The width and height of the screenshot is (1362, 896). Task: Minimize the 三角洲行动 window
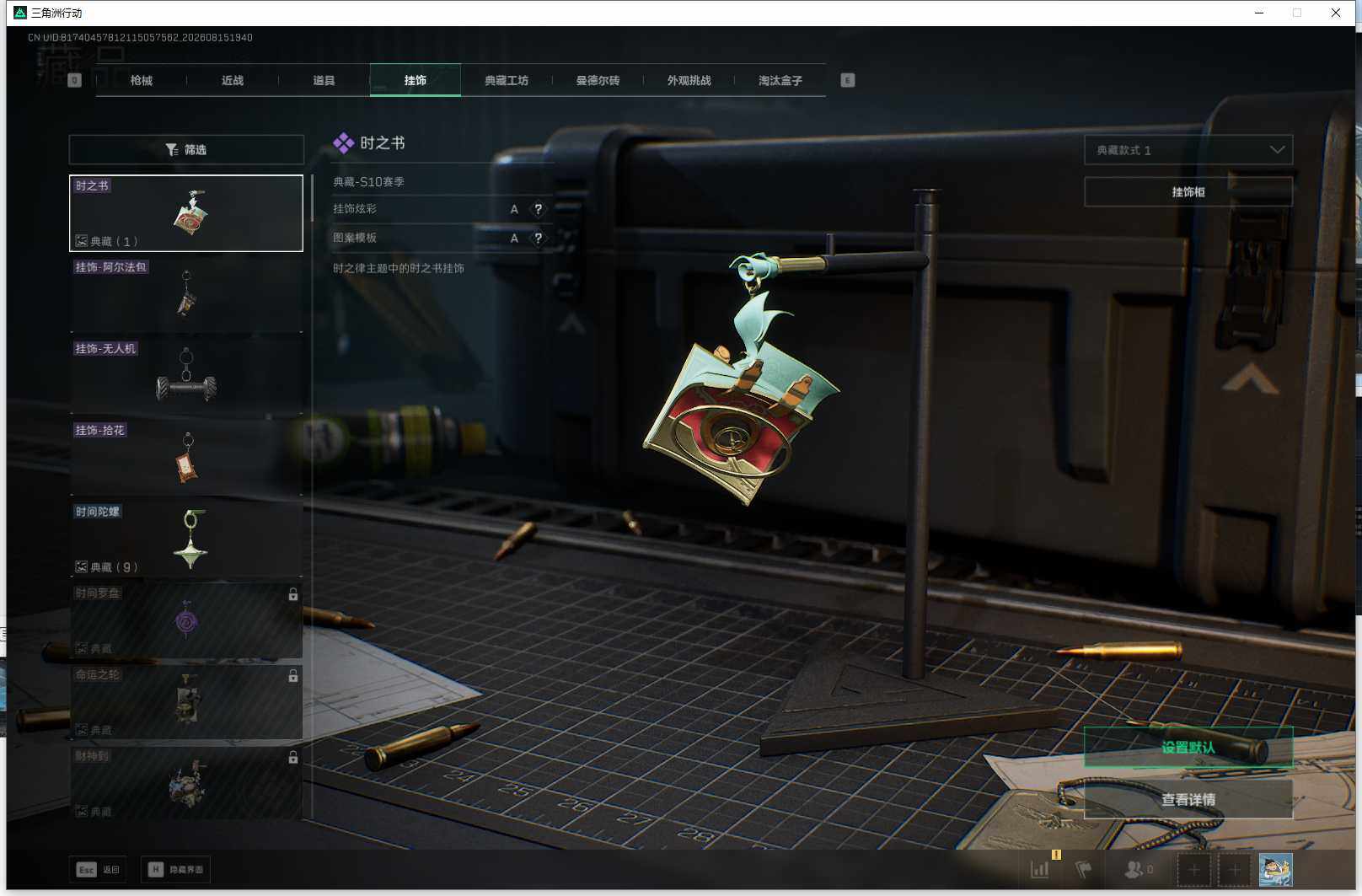(1259, 13)
